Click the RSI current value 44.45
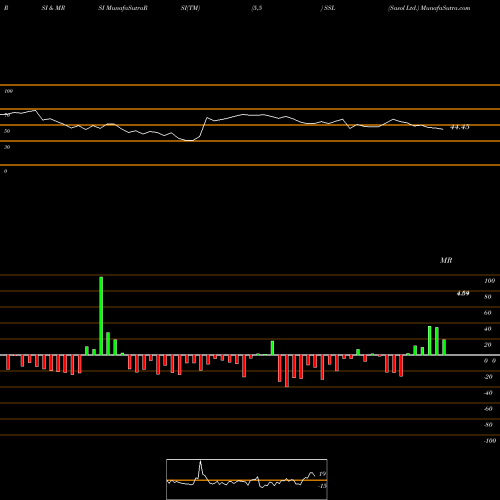Viewport: 500px width, 500px height. [460, 127]
